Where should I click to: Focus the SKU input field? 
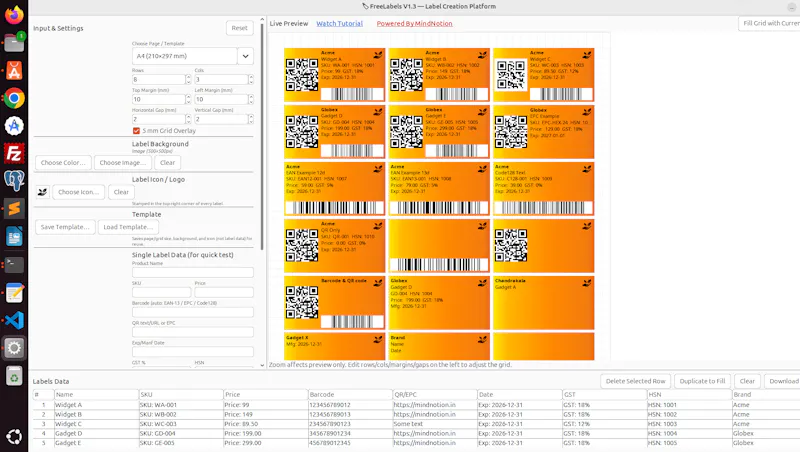coord(161,292)
